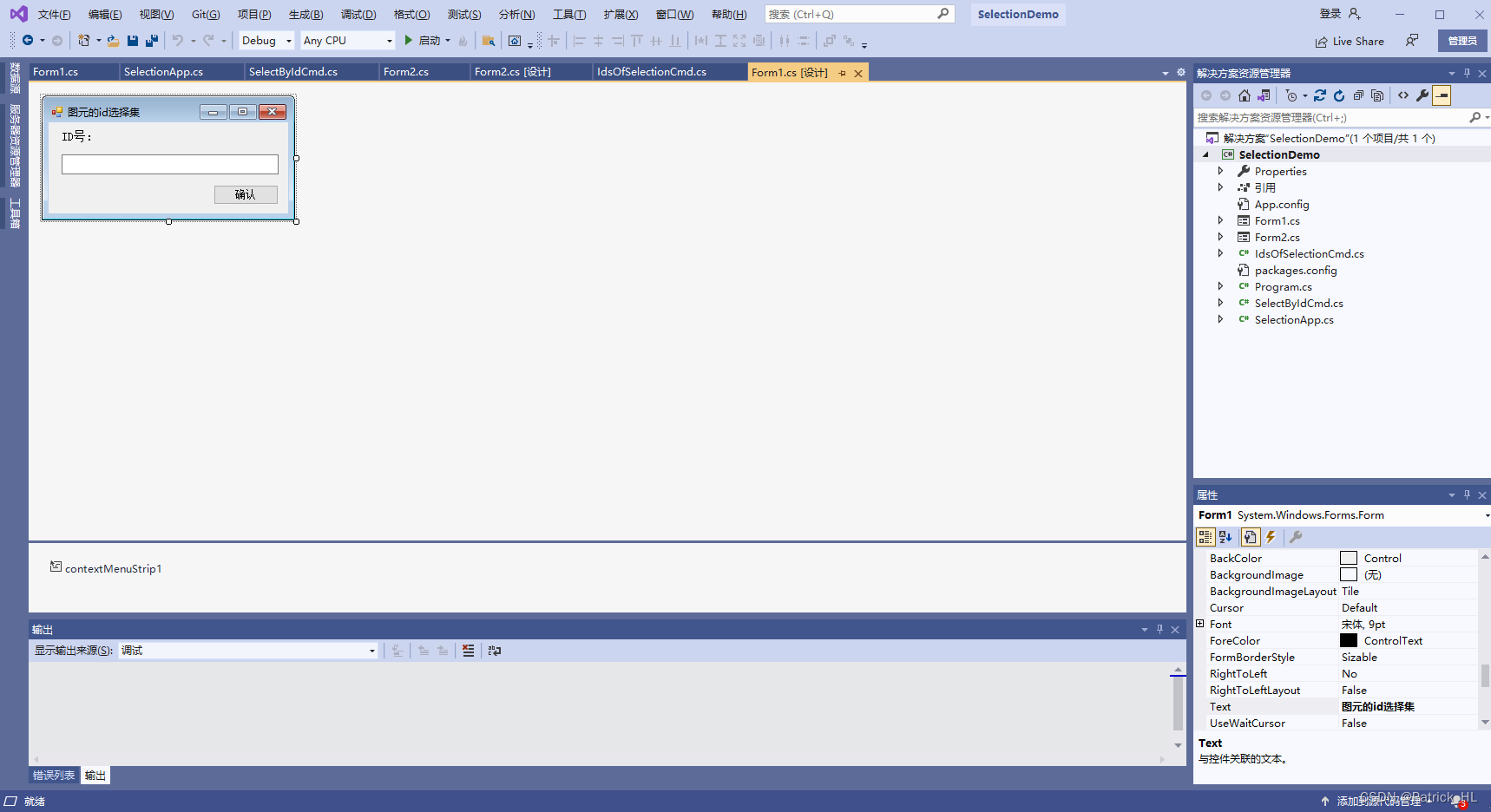Click Collapse All in Solution Explorer toolbar
The width and height of the screenshot is (1491, 812).
[x=1358, y=95]
